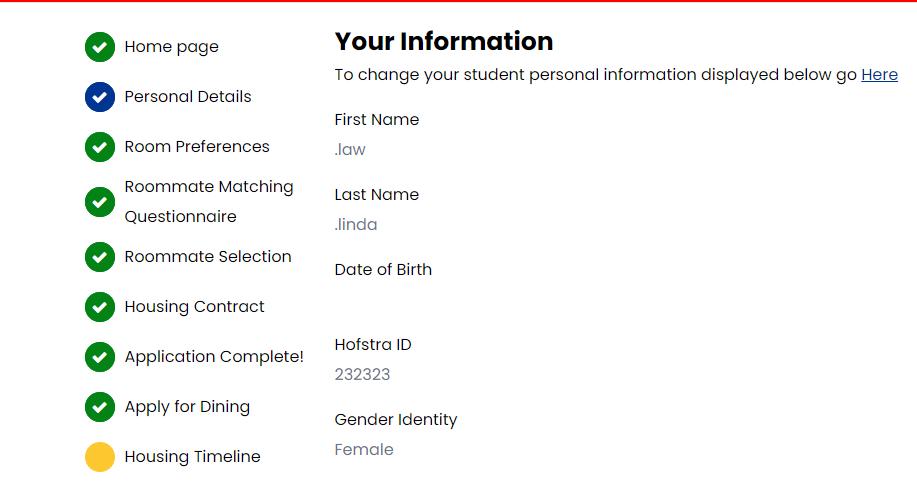Go to the Personal Details step
This screenshot has height=490, width=917.
click(x=188, y=97)
